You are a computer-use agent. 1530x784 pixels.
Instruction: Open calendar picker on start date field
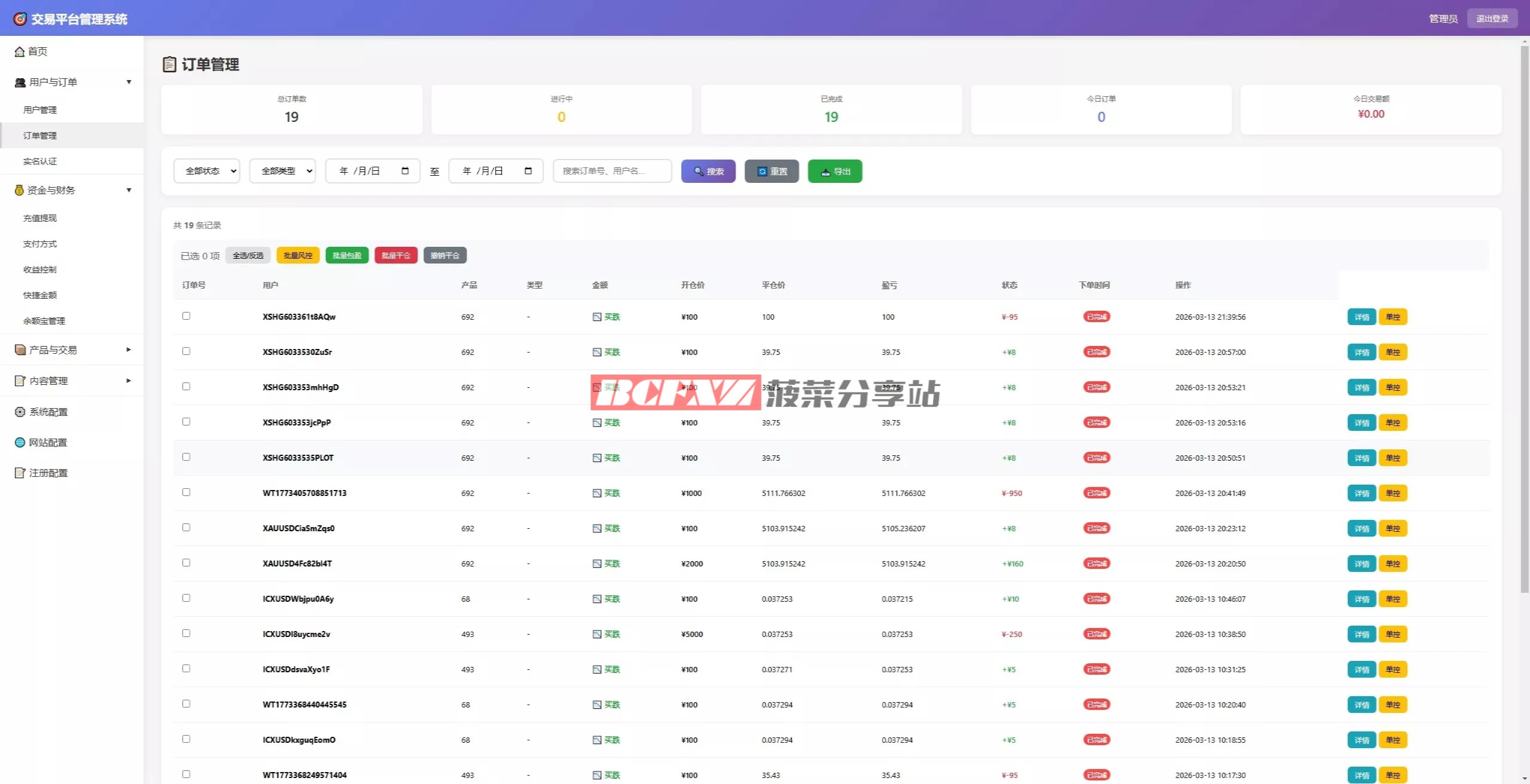405,171
